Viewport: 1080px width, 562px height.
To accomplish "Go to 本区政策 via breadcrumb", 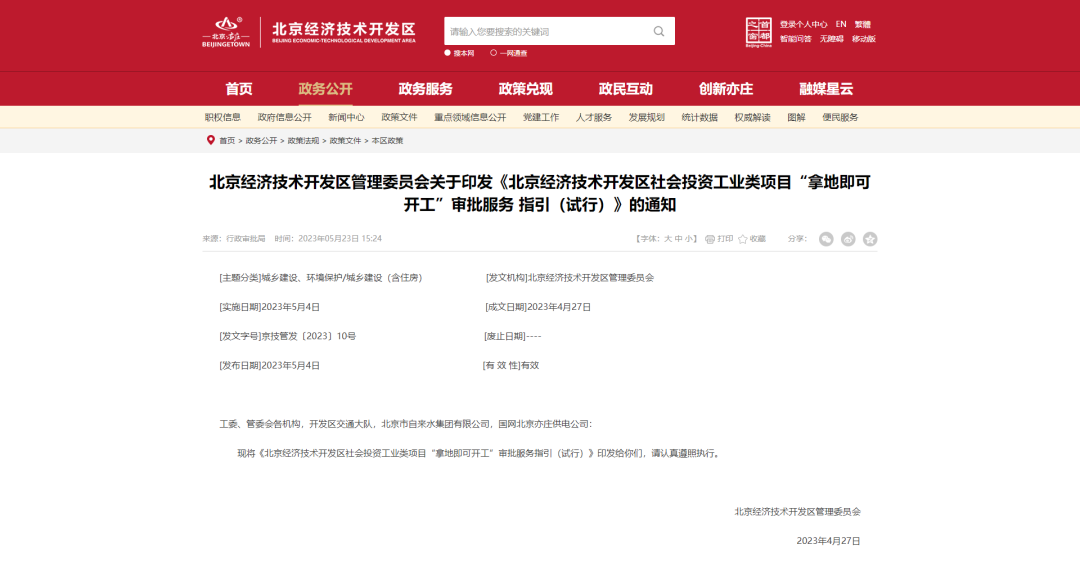I will 387,140.
